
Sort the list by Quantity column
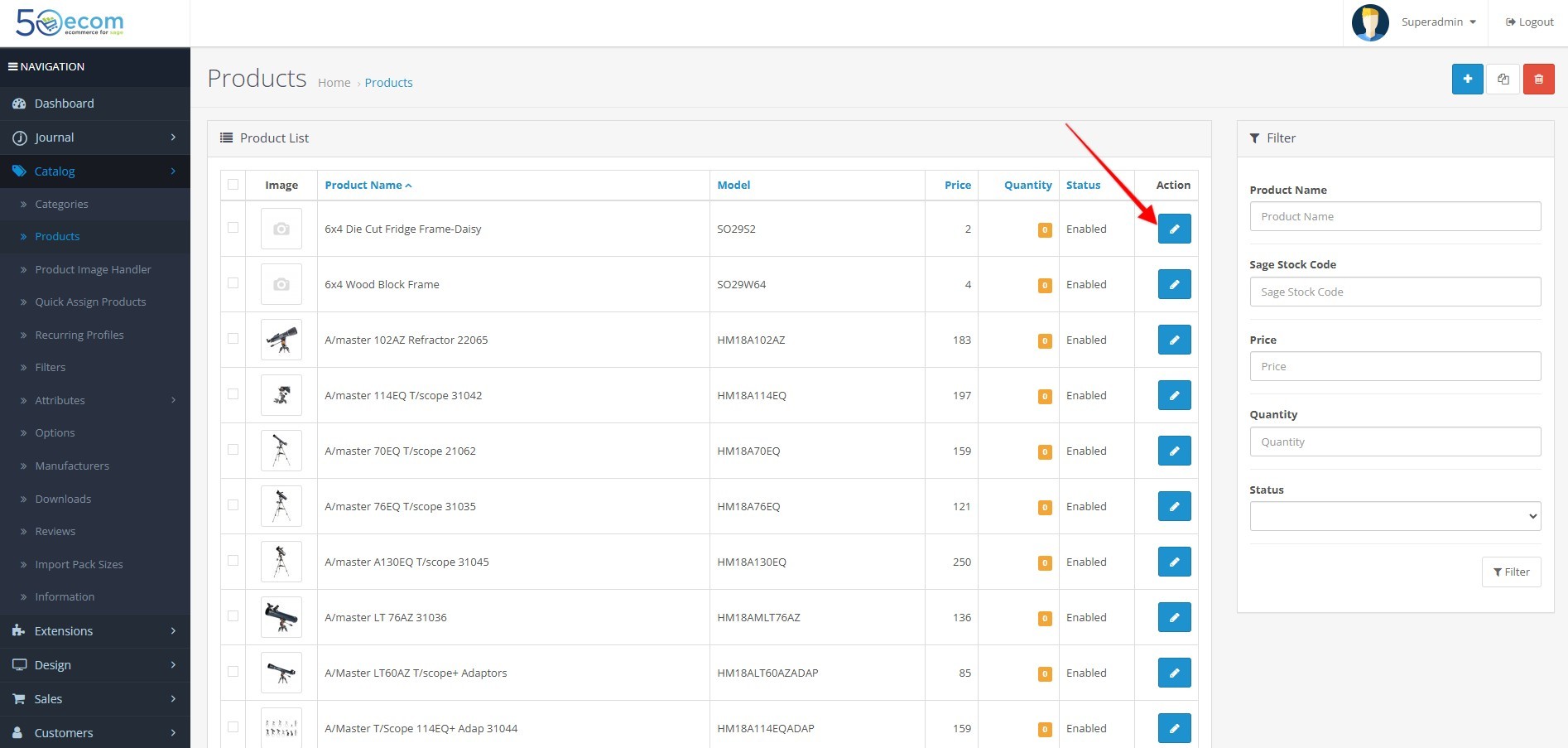click(x=1028, y=185)
